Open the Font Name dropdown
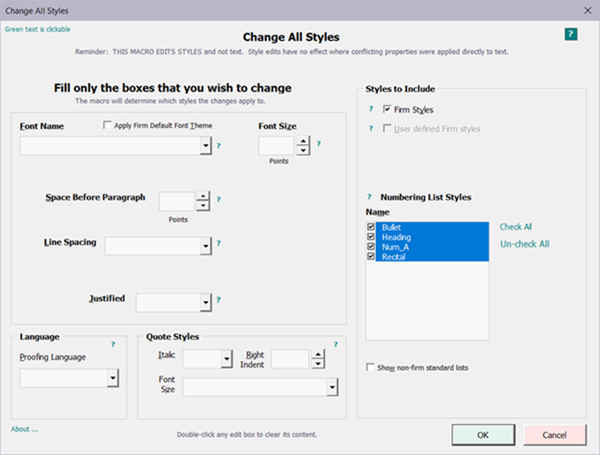This screenshot has width=600, height=455. click(205, 146)
